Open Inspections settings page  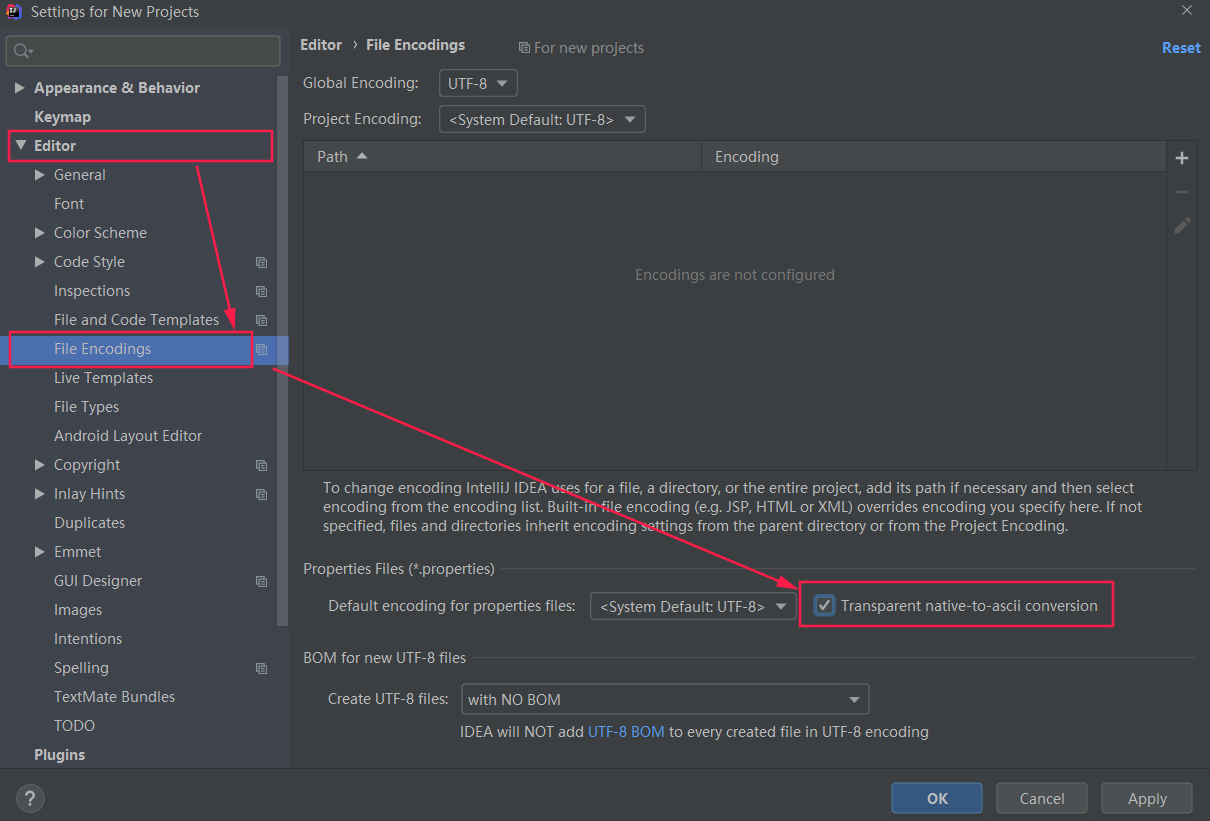[x=92, y=291]
